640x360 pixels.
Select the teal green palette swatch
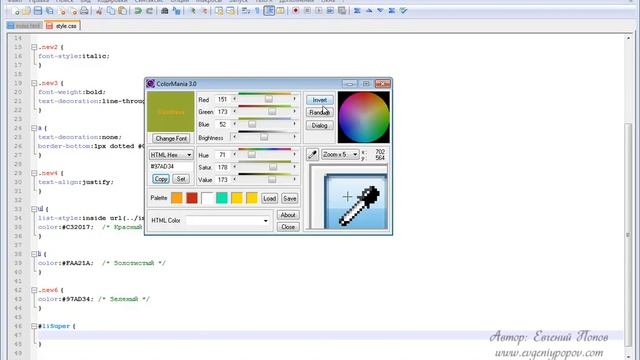(222, 198)
